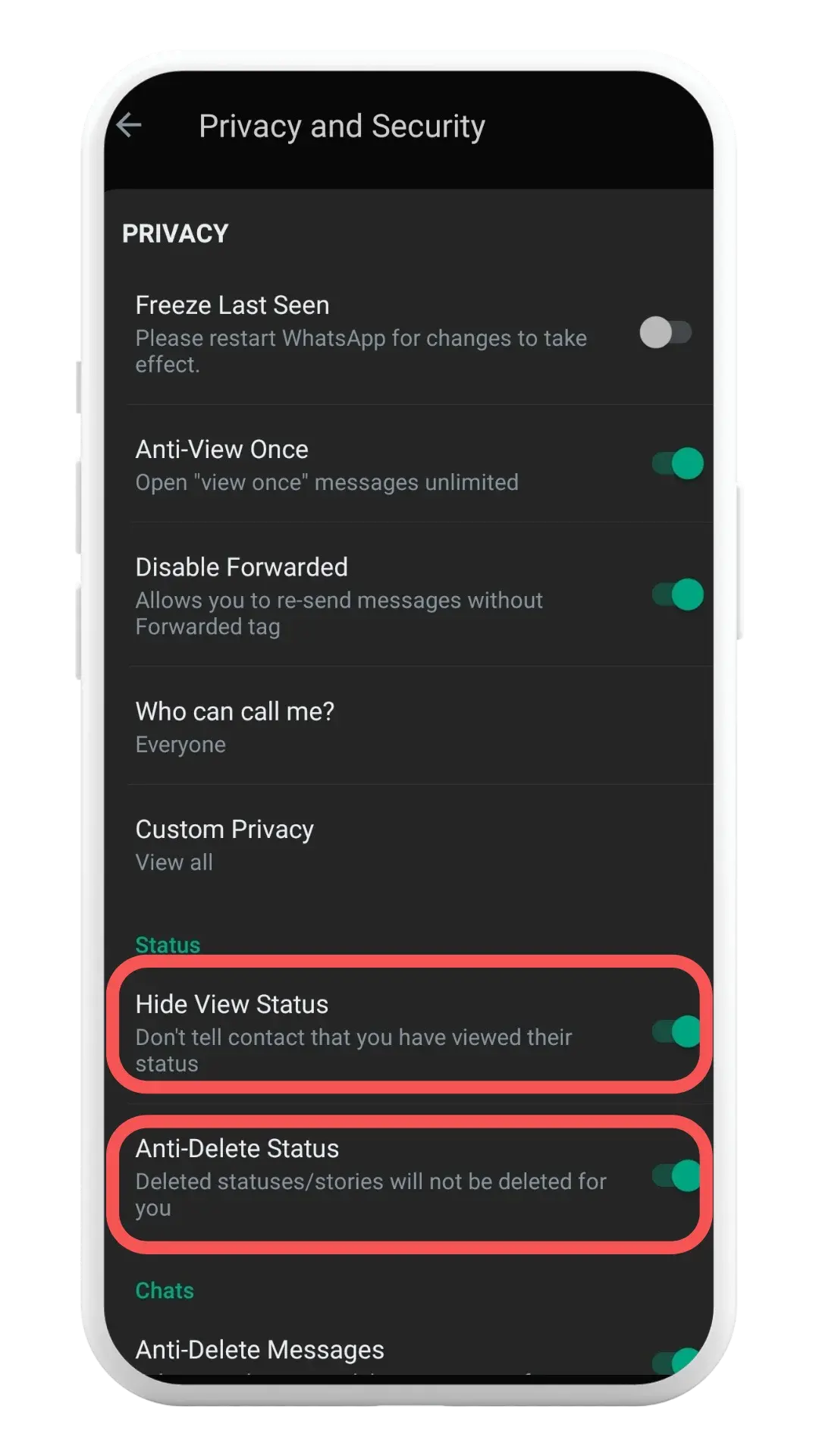
Task: Tap the Anti-Delete Messages title
Action: tap(259, 1350)
